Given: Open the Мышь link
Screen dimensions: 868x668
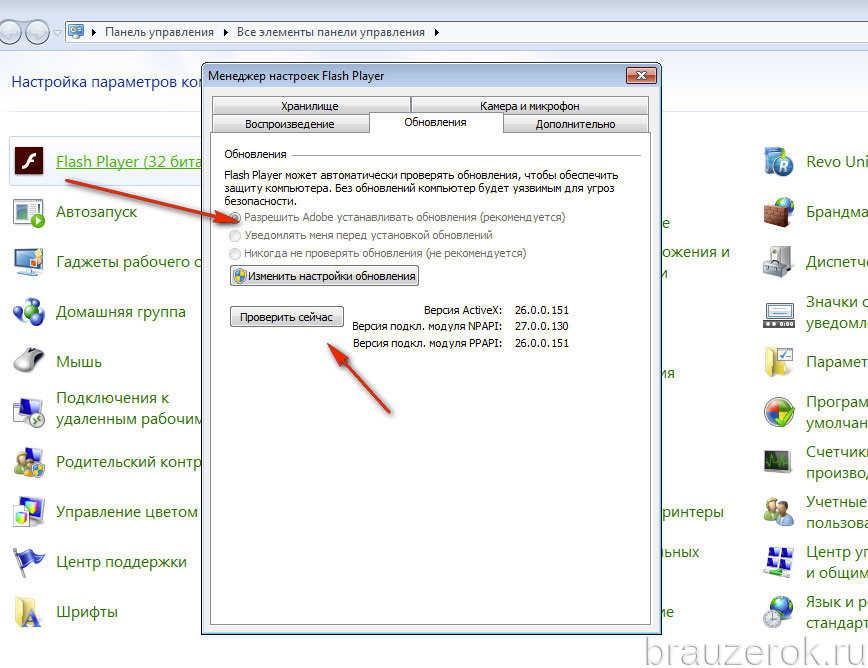Looking at the screenshot, I should [x=79, y=362].
